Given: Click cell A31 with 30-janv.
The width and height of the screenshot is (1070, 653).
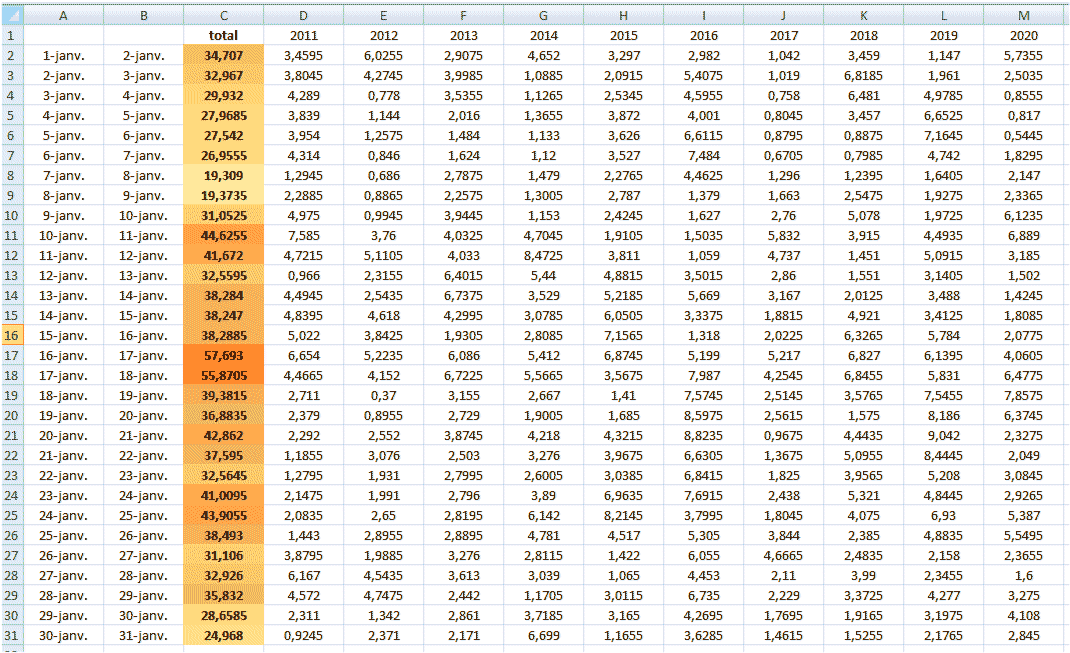Looking at the screenshot, I should pos(63,636).
